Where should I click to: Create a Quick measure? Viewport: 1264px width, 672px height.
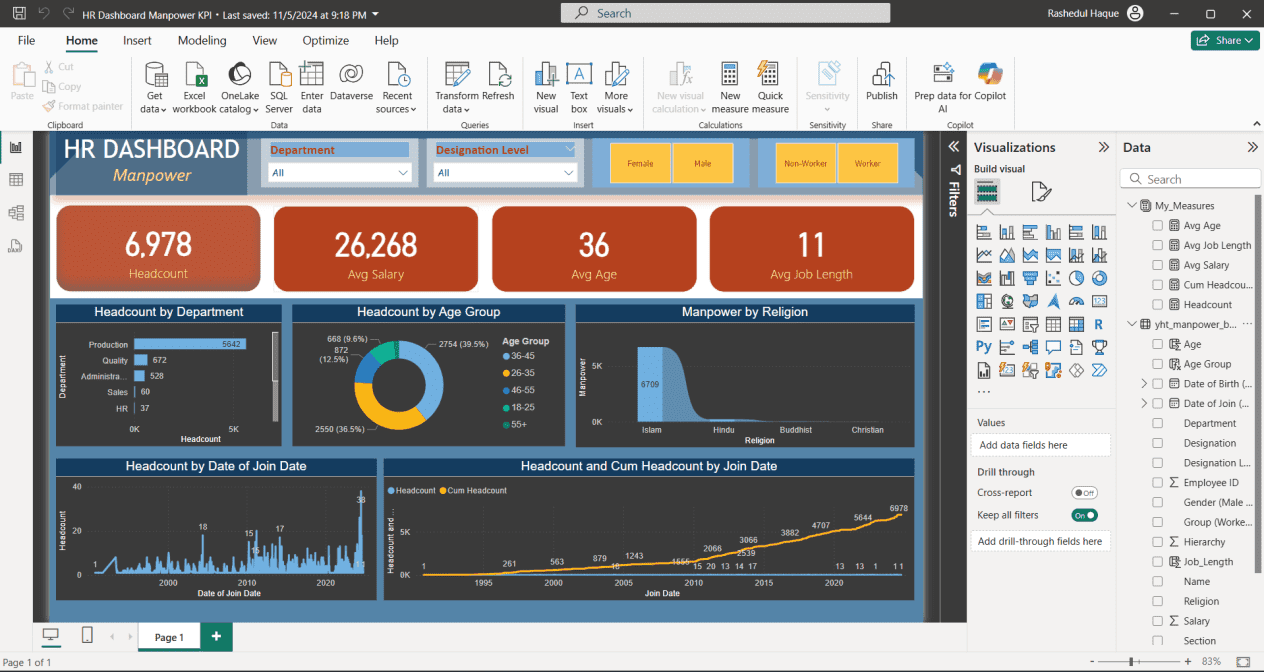pos(770,88)
